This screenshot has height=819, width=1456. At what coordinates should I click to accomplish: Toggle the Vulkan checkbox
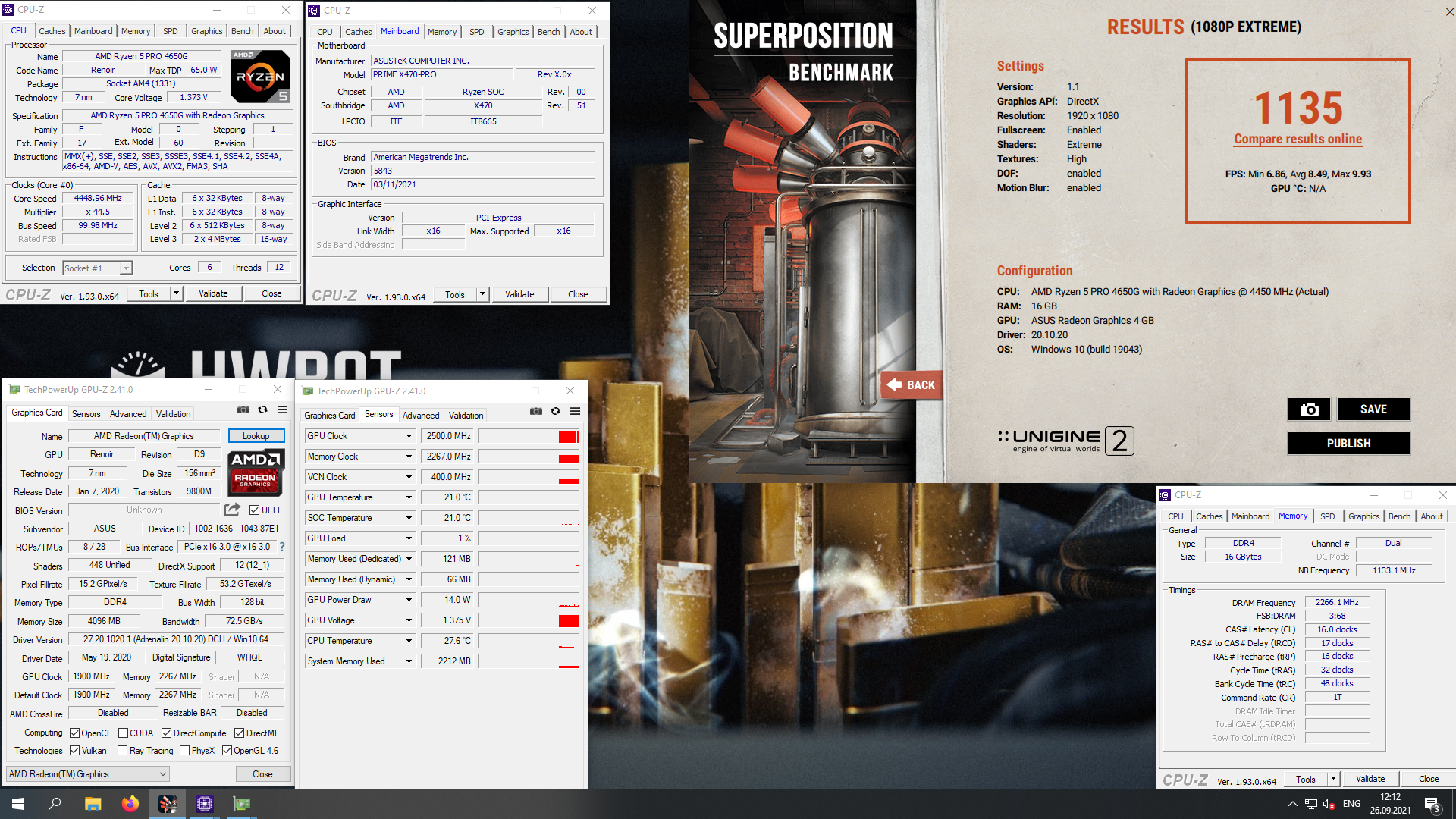pos(75,751)
